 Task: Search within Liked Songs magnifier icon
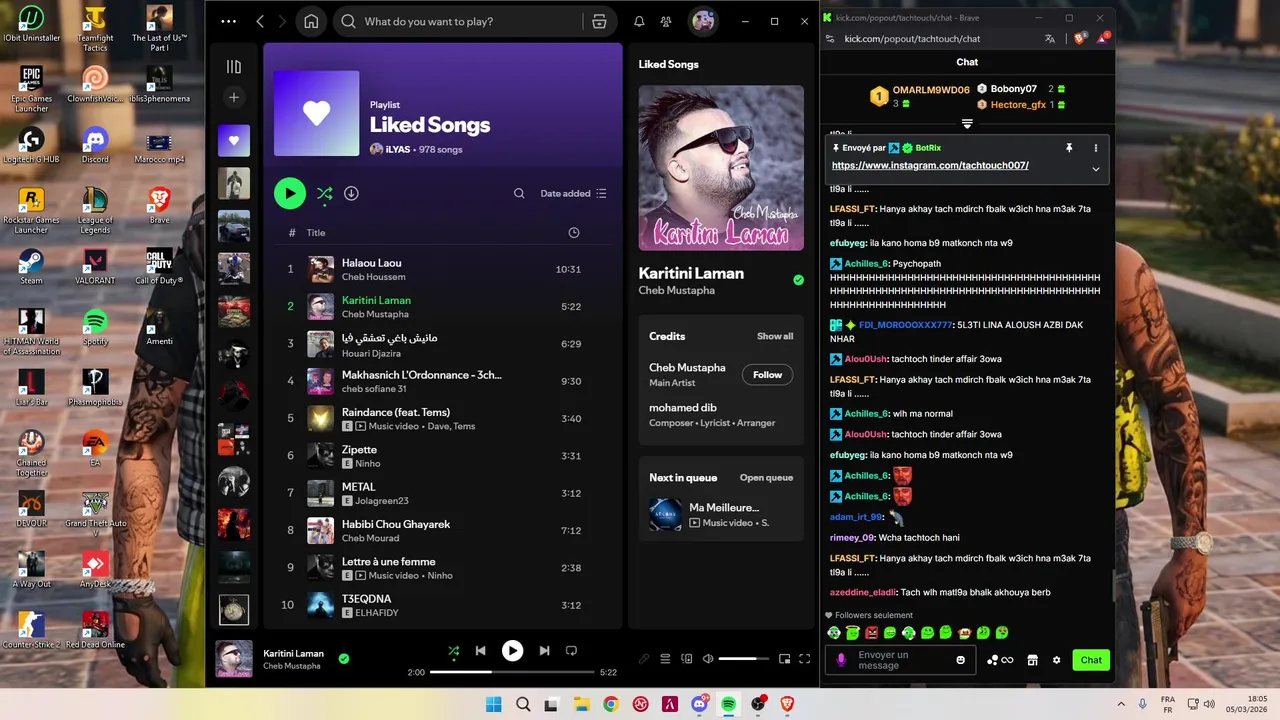[x=519, y=193]
